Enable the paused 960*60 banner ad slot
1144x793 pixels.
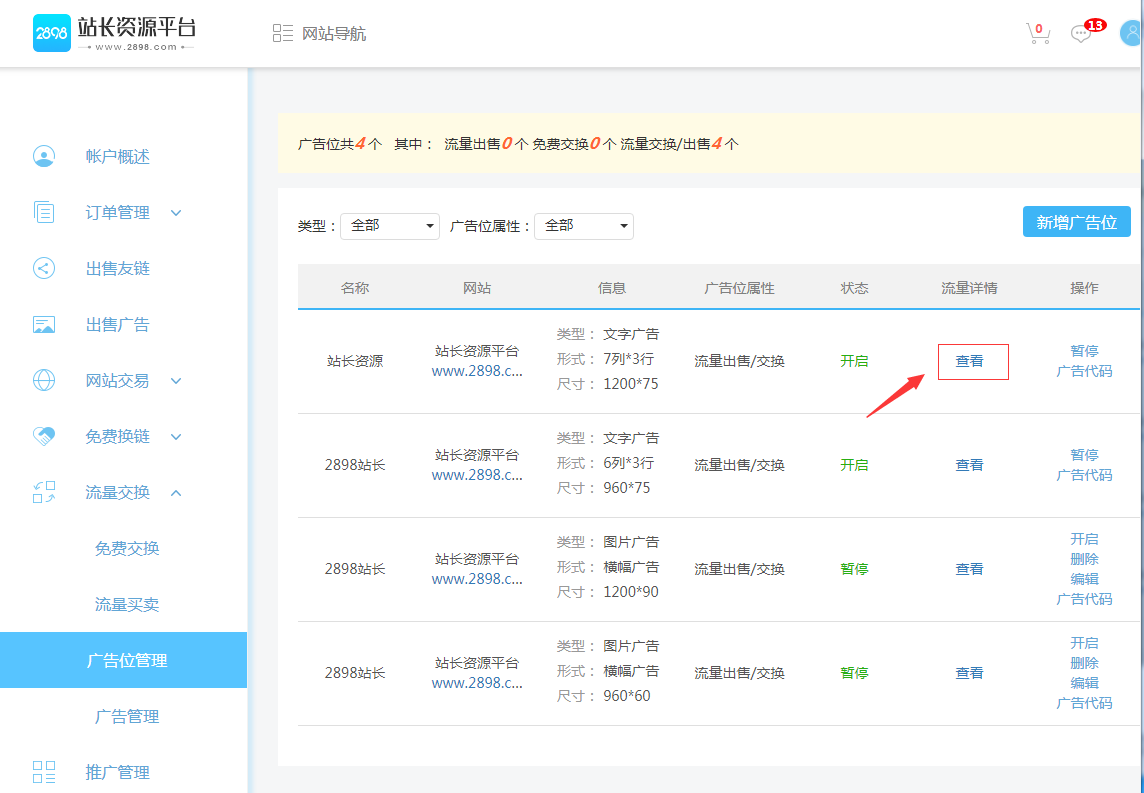pyautogui.click(x=1084, y=643)
